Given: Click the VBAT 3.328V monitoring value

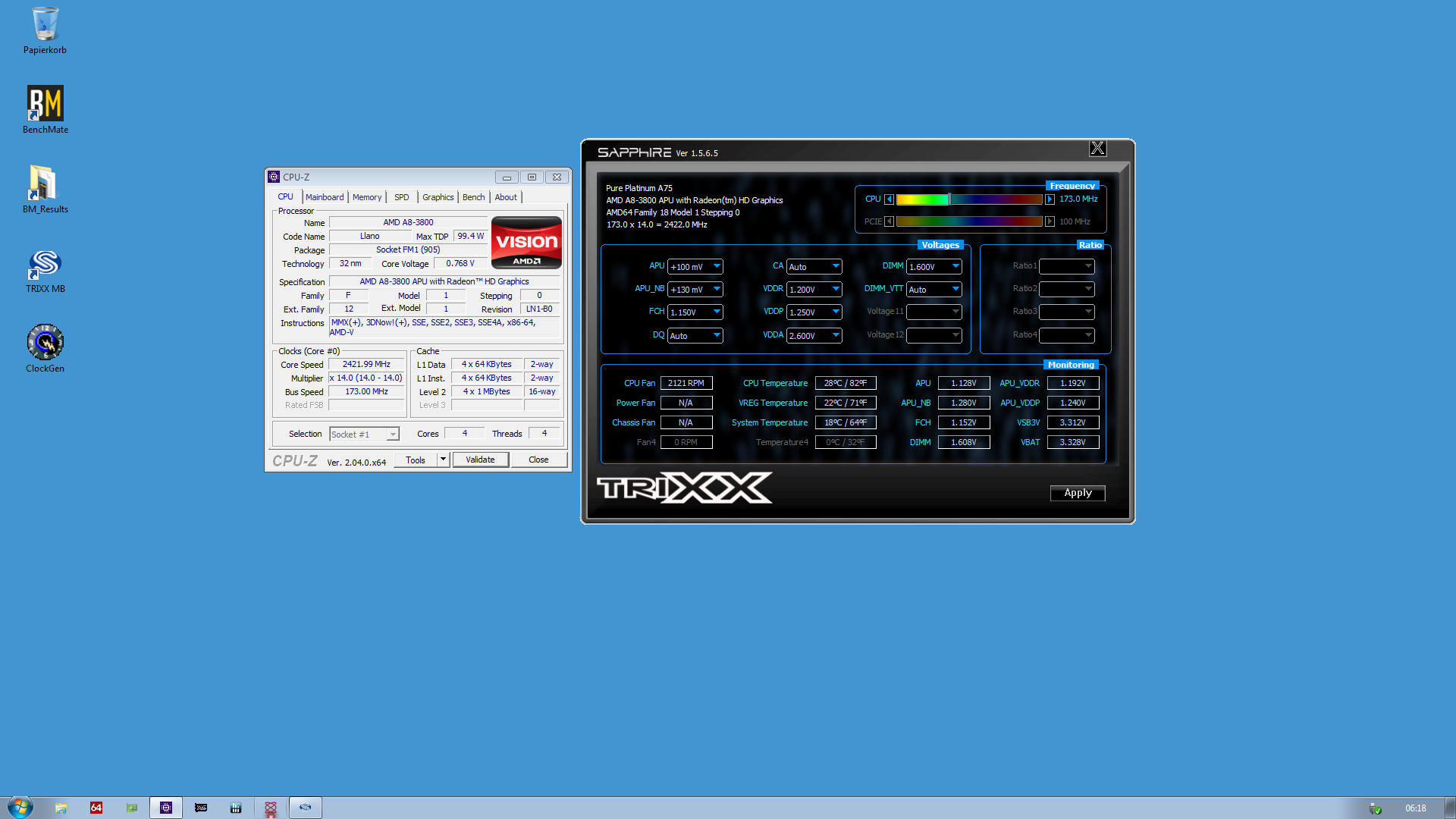Looking at the screenshot, I should (1073, 442).
